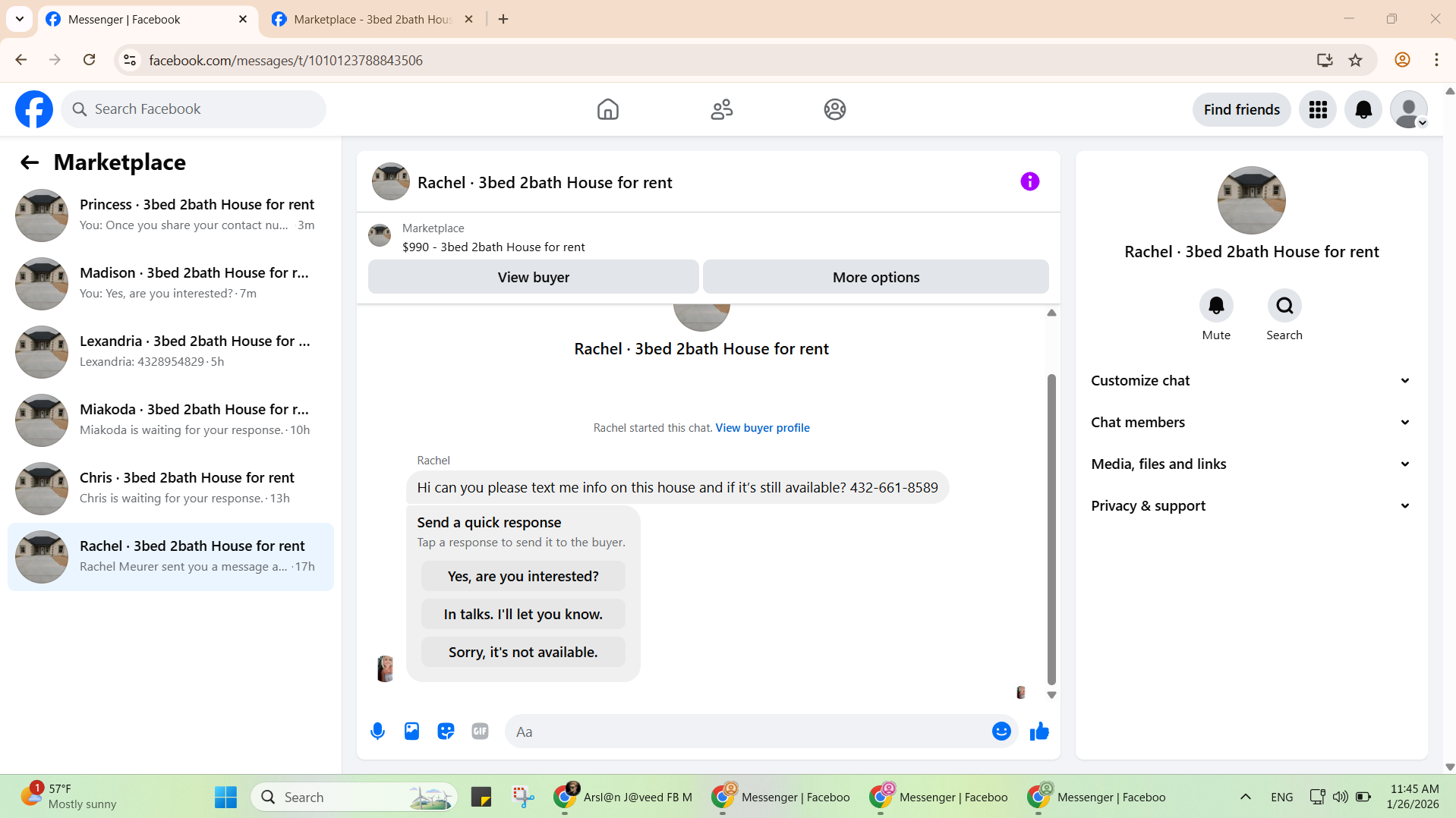The width and height of the screenshot is (1456, 818).
Task: Open the $990 listing thumbnail
Action: point(380,236)
